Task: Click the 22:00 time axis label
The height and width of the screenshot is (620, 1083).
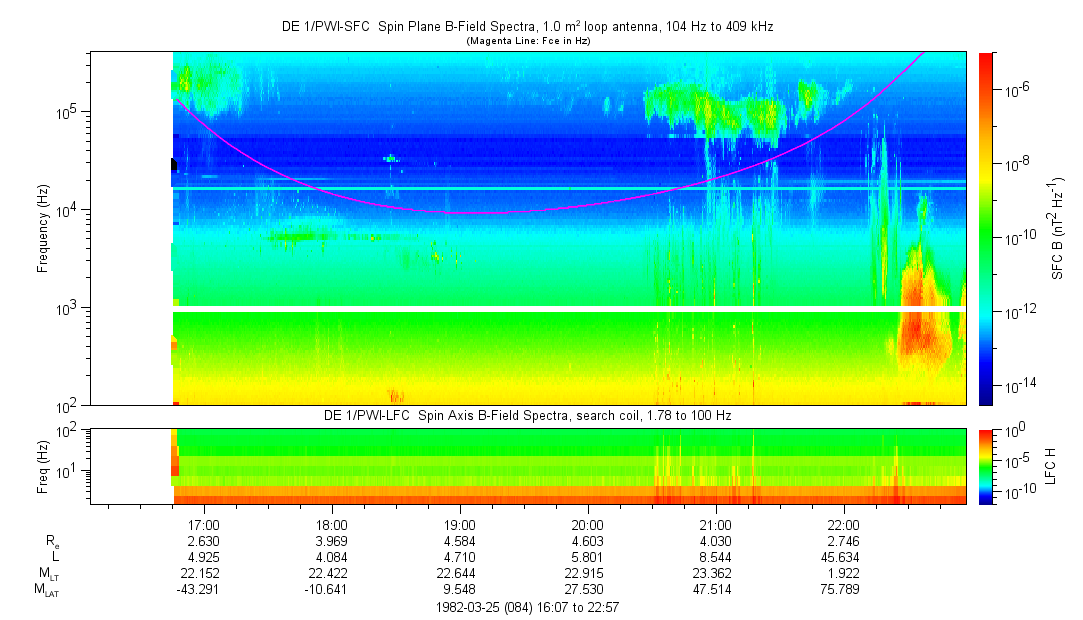Action: pos(843,525)
